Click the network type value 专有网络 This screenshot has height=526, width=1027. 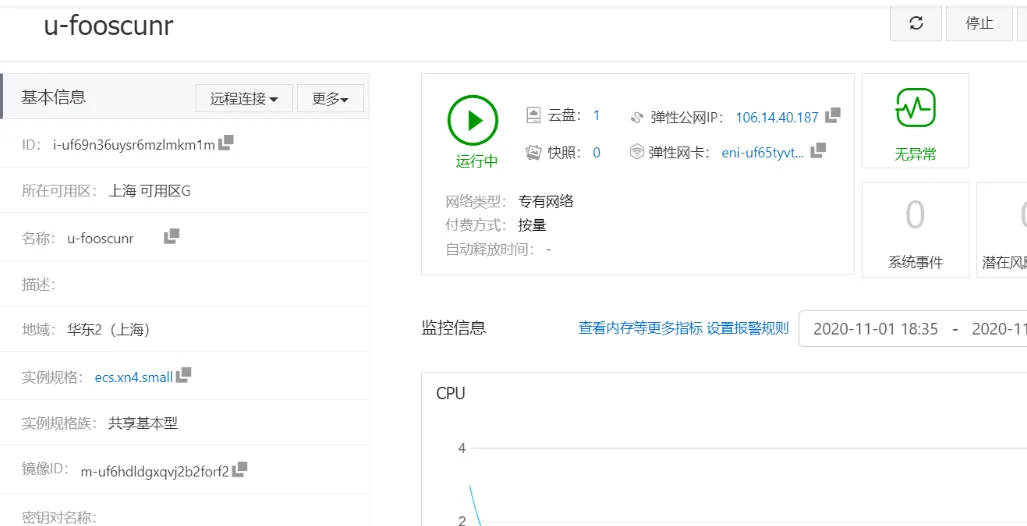click(546, 201)
